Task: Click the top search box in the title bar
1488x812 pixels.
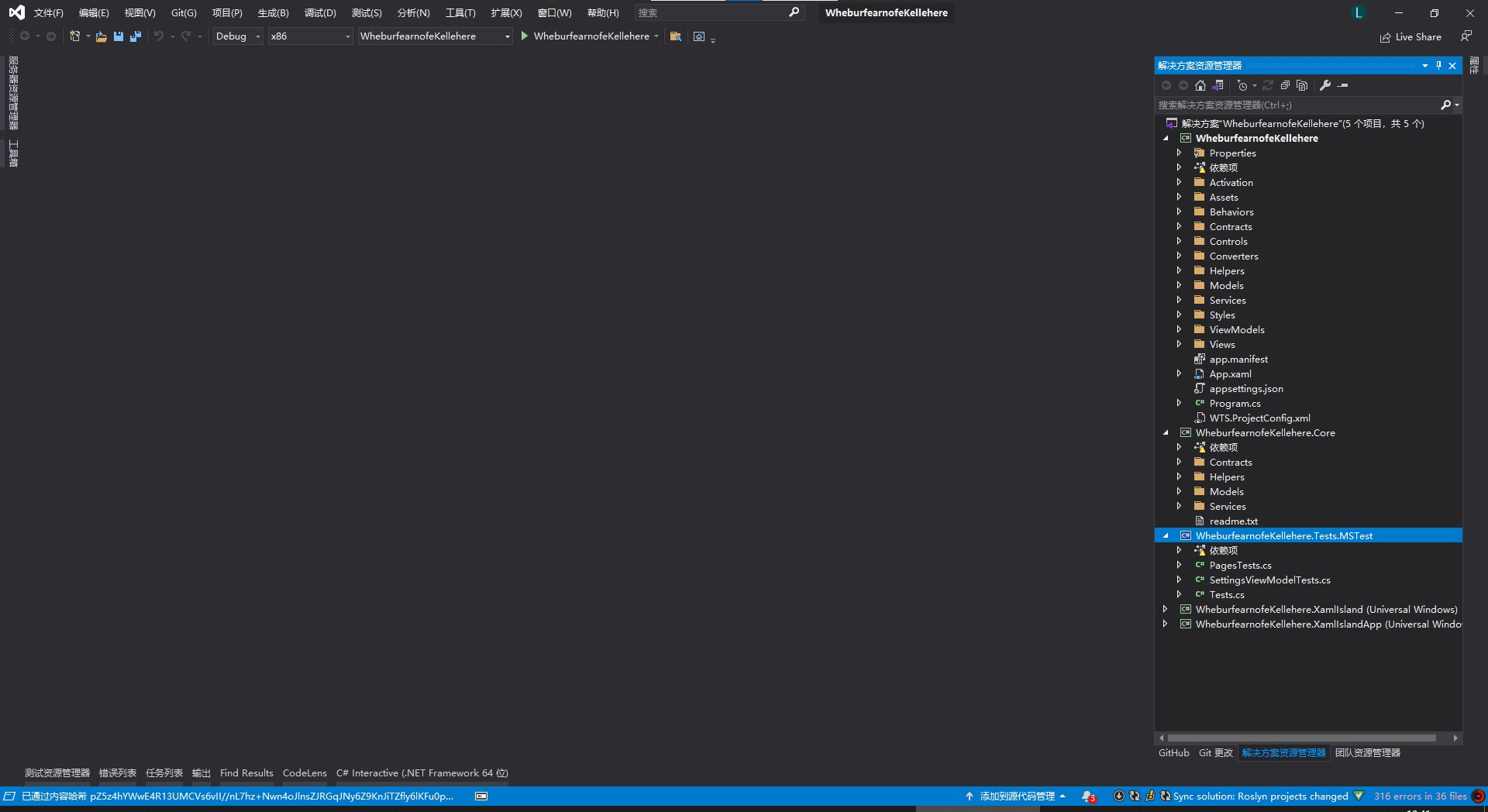Action: point(718,12)
